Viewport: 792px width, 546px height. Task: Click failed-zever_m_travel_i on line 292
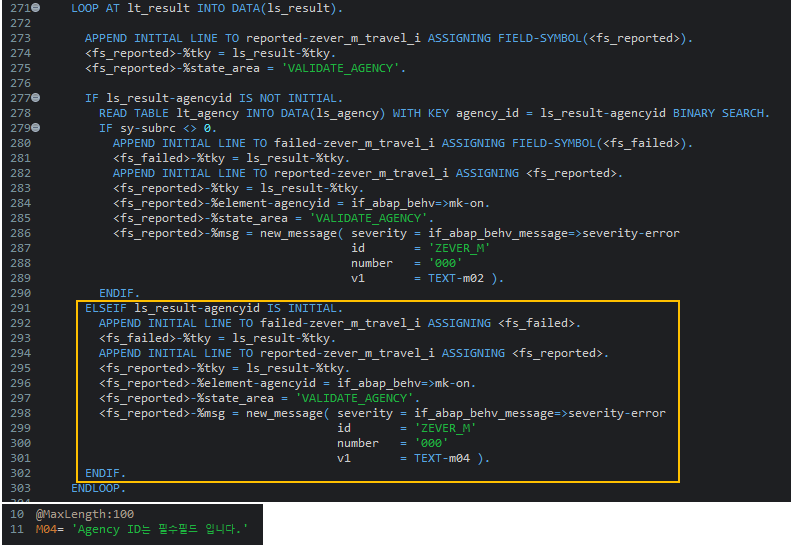point(340,323)
